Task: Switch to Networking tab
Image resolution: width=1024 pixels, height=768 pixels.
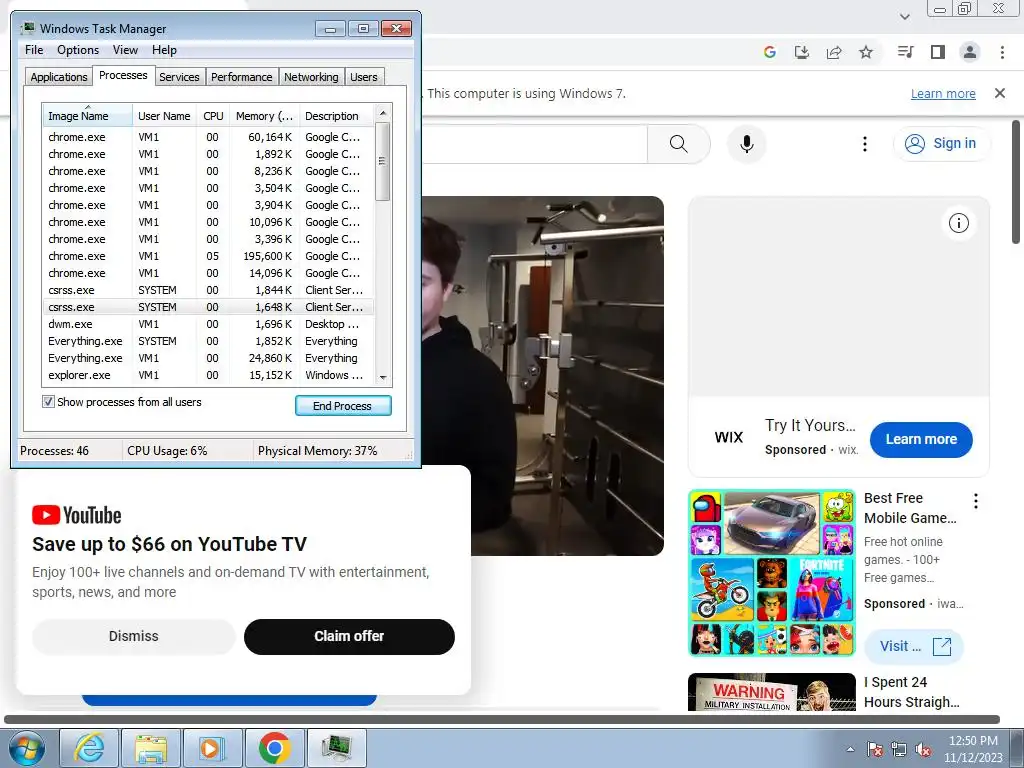Action: 312,77
